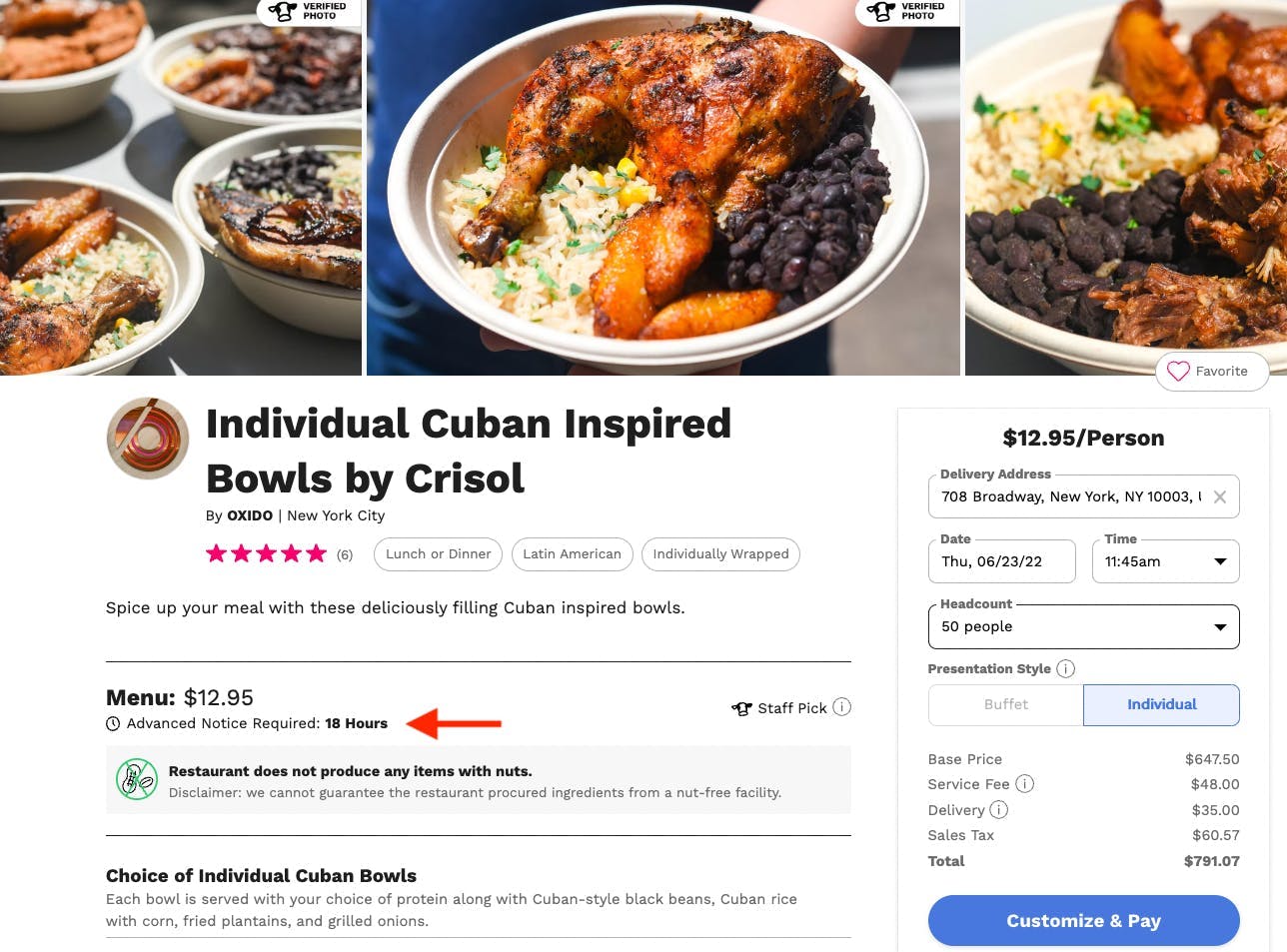
Task: Select the Latin American tag
Action: (x=572, y=554)
